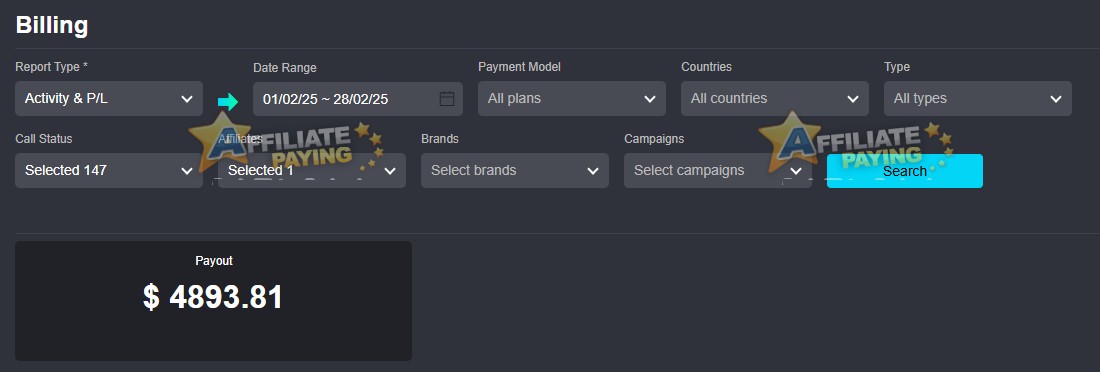
Task: Expand the Payment Model dropdown All plans
Action: point(572,98)
